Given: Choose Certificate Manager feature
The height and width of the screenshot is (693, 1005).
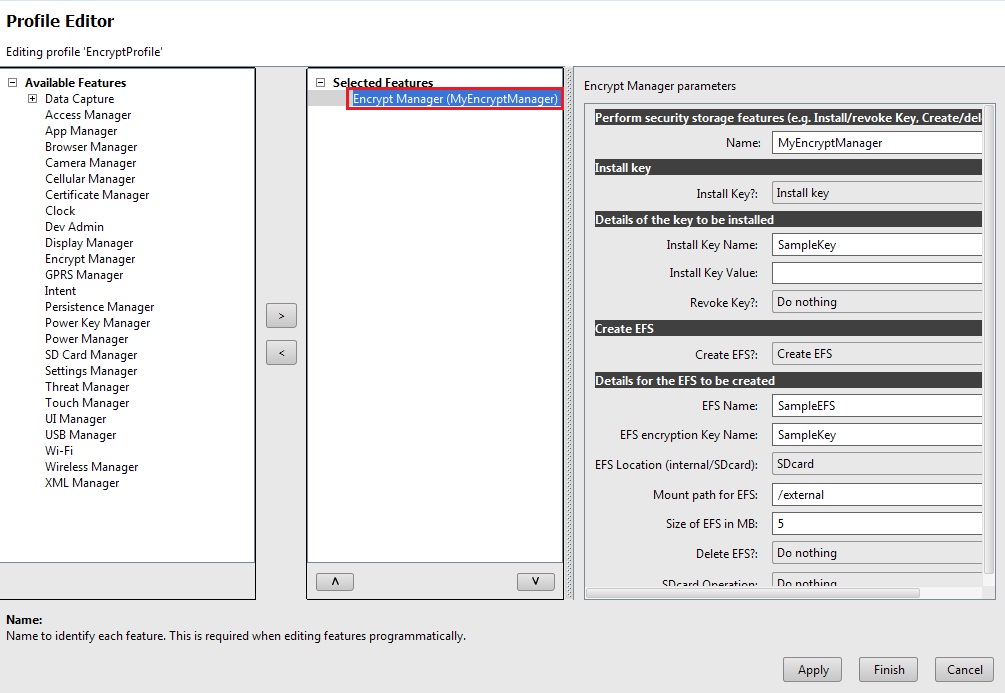Looking at the screenshot, I should point(97,195).
